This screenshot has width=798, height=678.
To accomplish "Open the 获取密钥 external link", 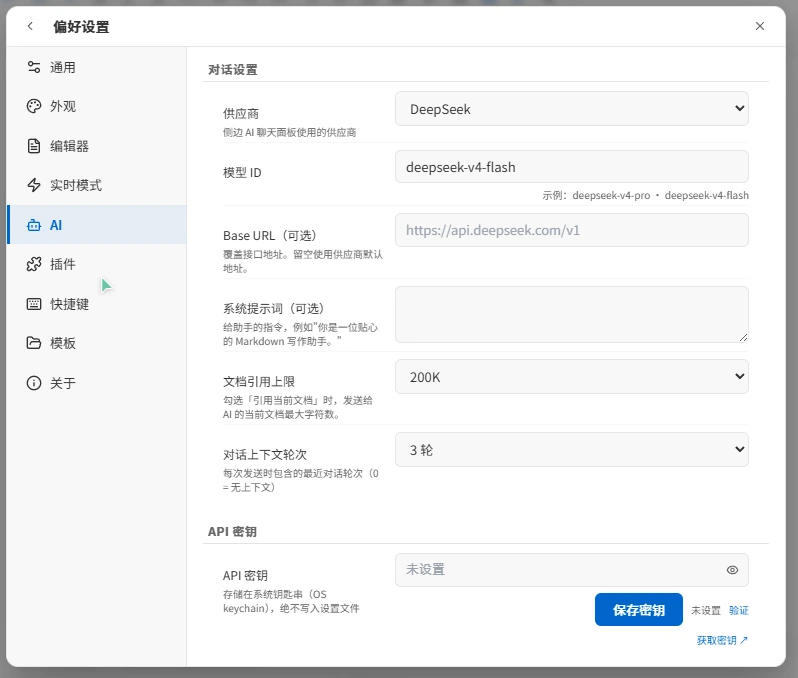I will tap(722, 640).
